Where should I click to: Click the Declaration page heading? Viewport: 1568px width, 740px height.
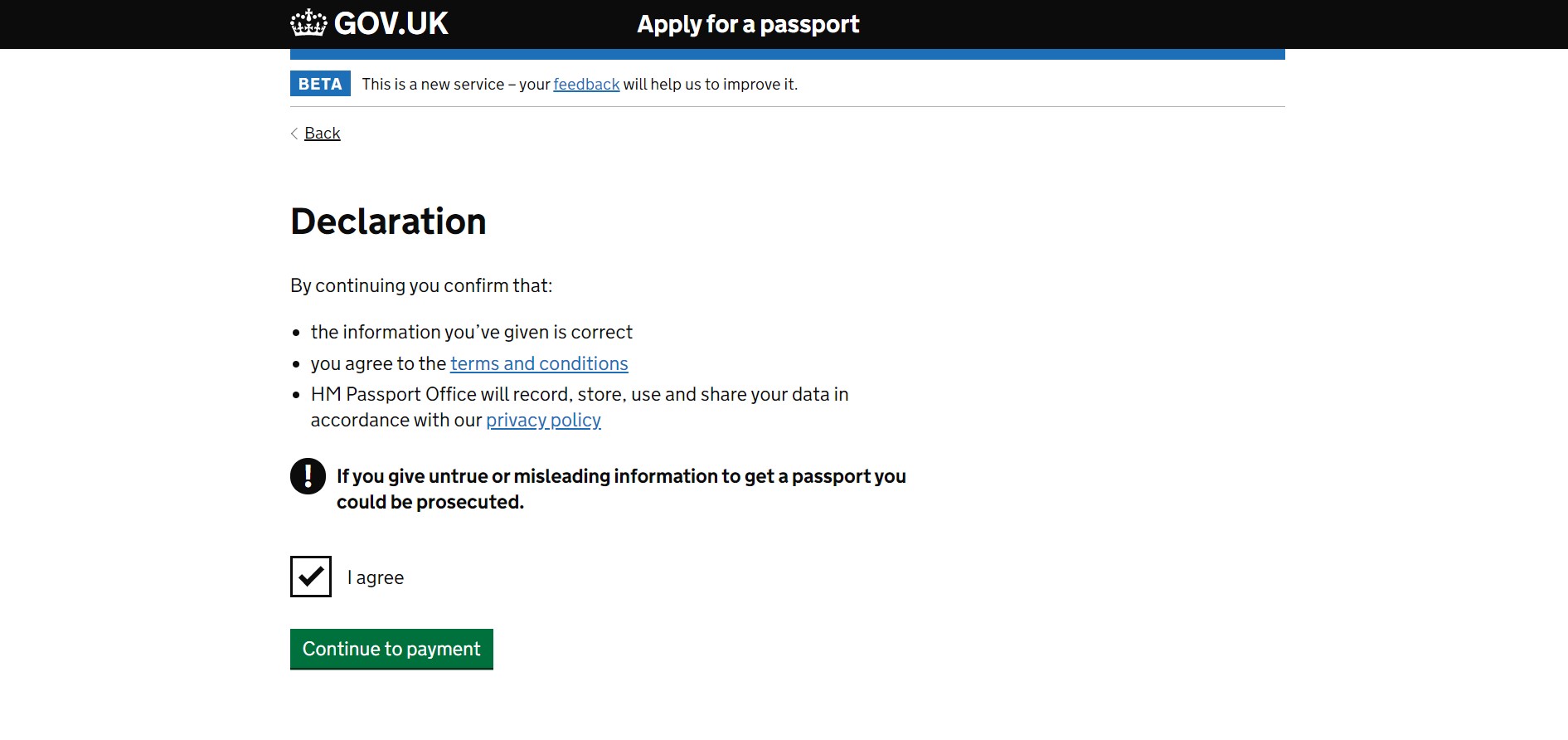tap(388, 222)
